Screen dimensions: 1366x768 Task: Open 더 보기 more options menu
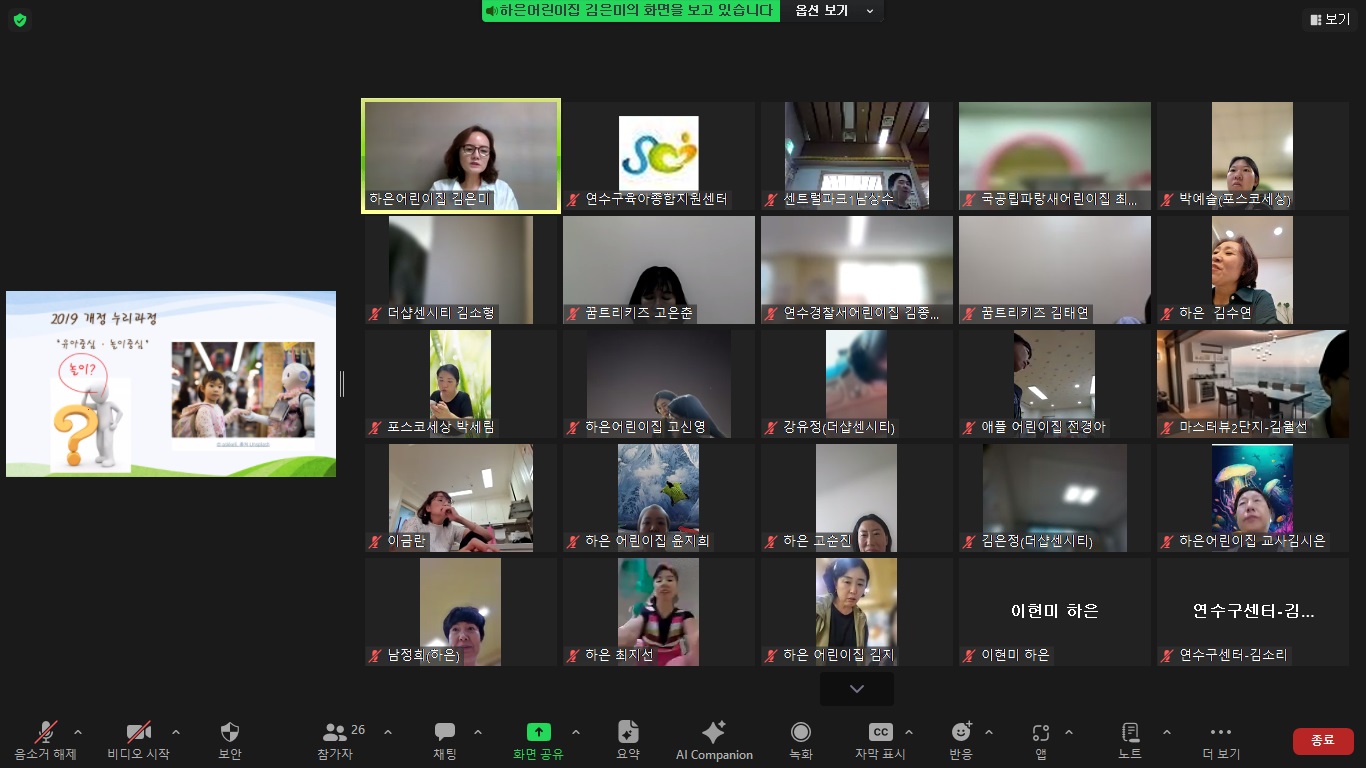1221,741
